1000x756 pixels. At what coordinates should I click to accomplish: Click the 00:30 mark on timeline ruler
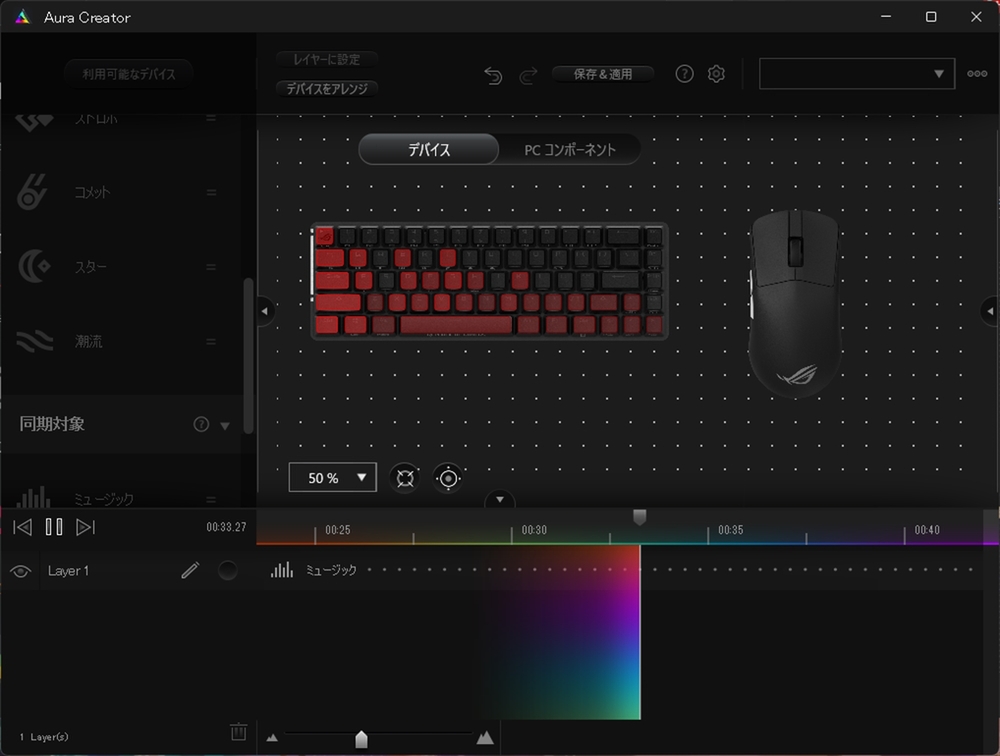tap(534, 530)
